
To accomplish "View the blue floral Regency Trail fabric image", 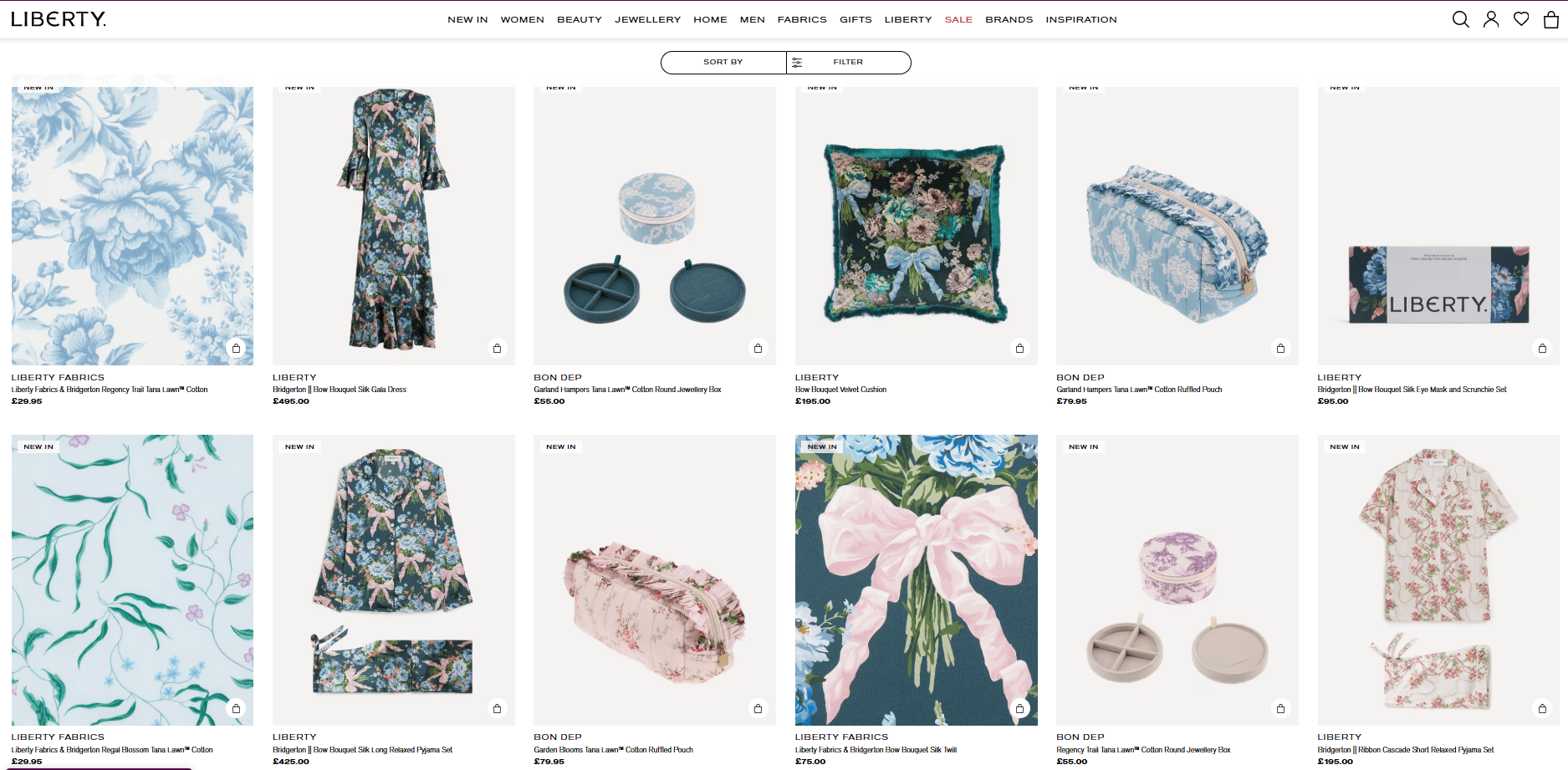I will point(132,226).
